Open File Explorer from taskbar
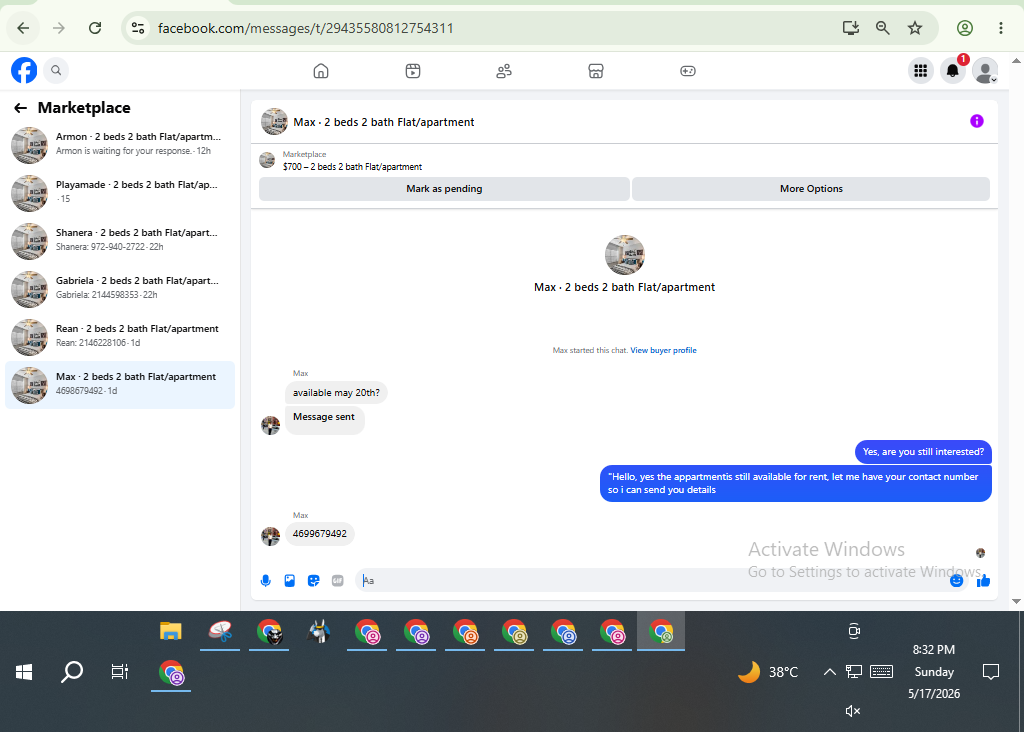 (x=170, y=631)
